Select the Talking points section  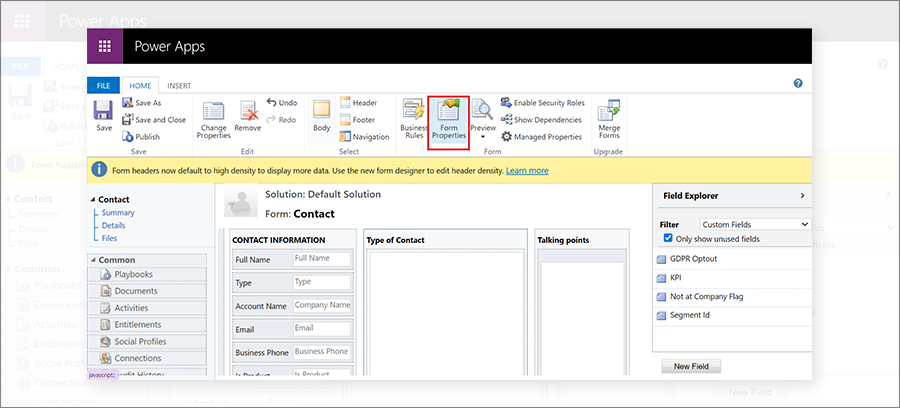563,240
